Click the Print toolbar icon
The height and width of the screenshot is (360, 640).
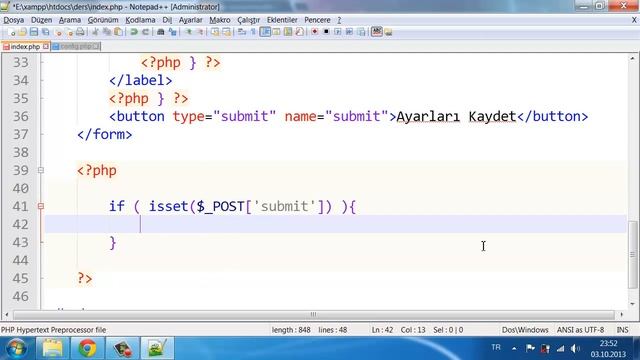[x=80, y=32]
